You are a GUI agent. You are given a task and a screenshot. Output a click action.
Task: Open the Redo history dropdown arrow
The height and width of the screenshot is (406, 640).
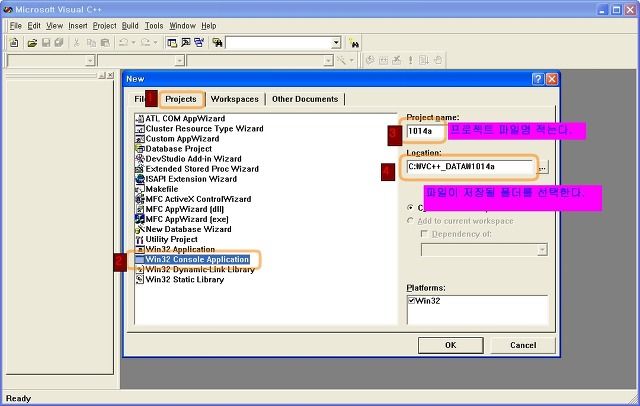(155, 42)
